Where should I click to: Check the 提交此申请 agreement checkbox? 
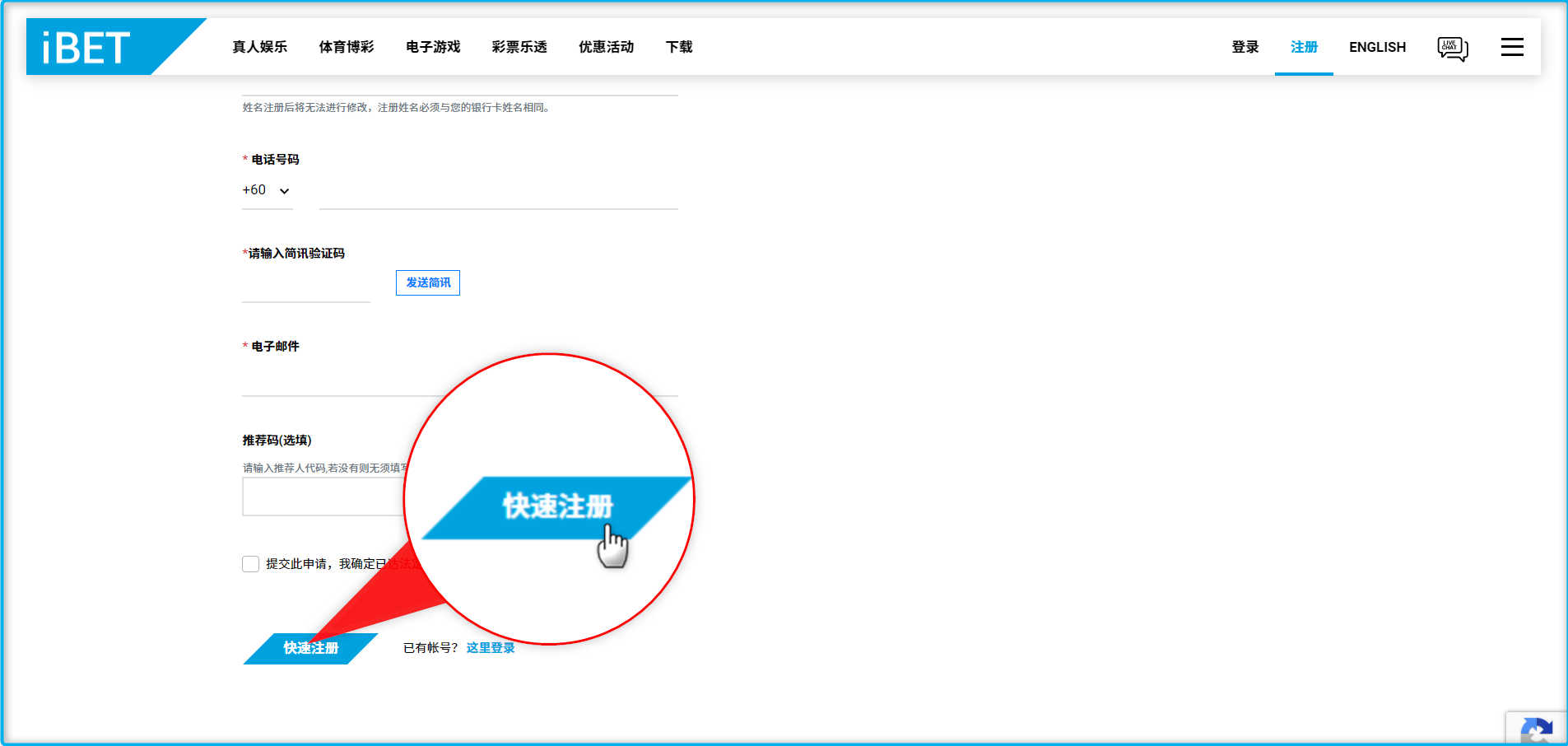point(250,563)
